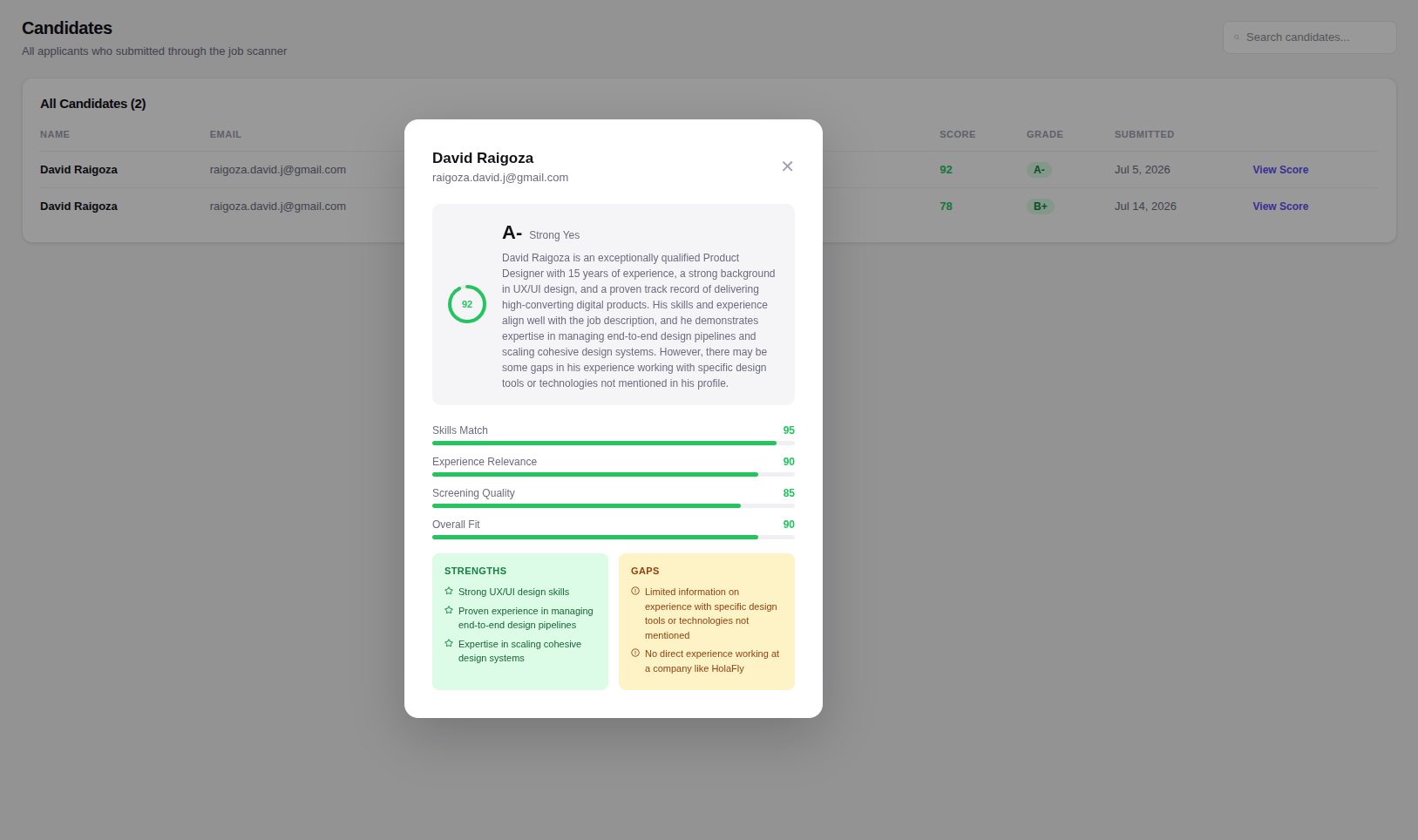Click score 78 in candidates table
Screen dimensions: 1418x840
point(946,207)
